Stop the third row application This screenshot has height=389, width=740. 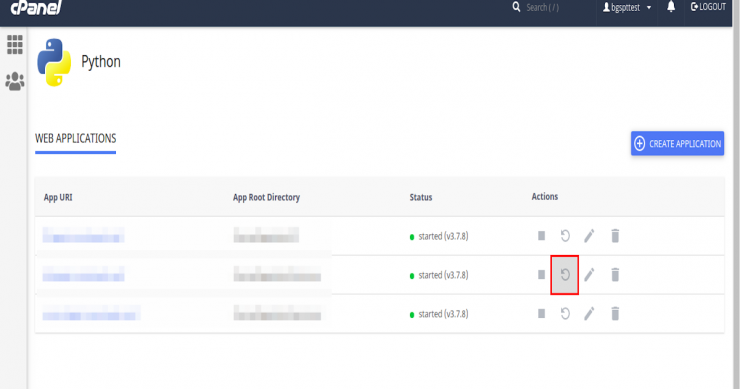(541, 313)
